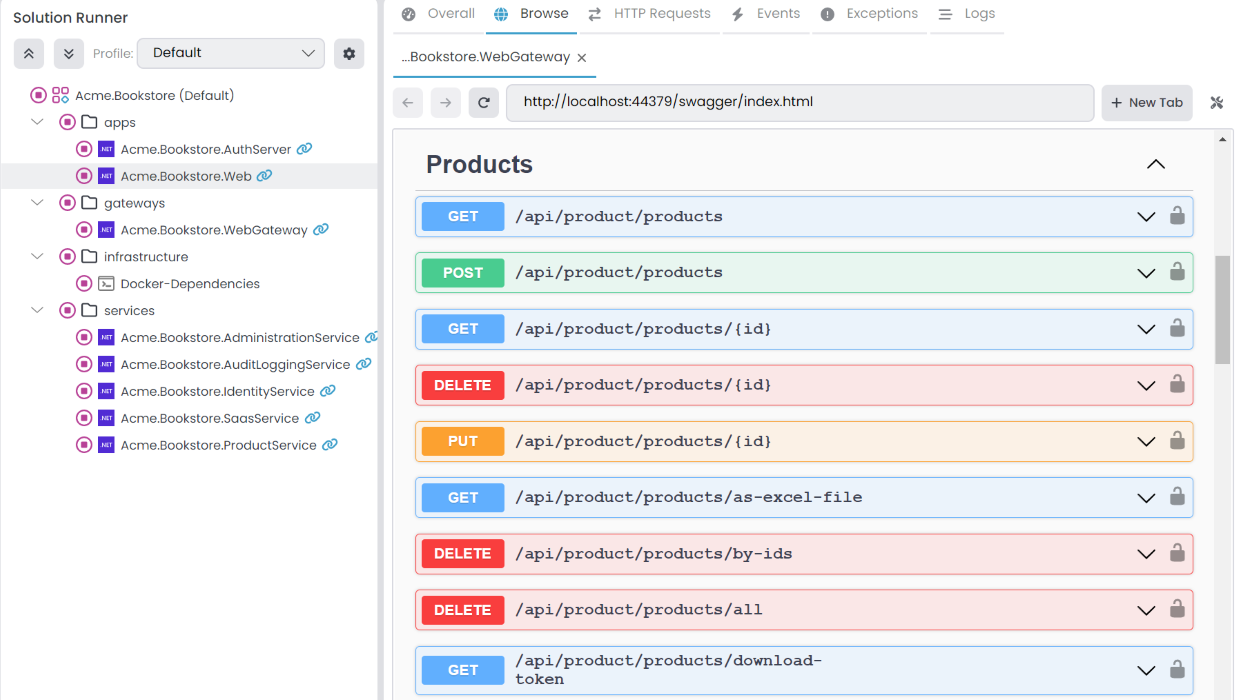Close the Bookstore.WebGateway browser tab

(x=581, y=57)
